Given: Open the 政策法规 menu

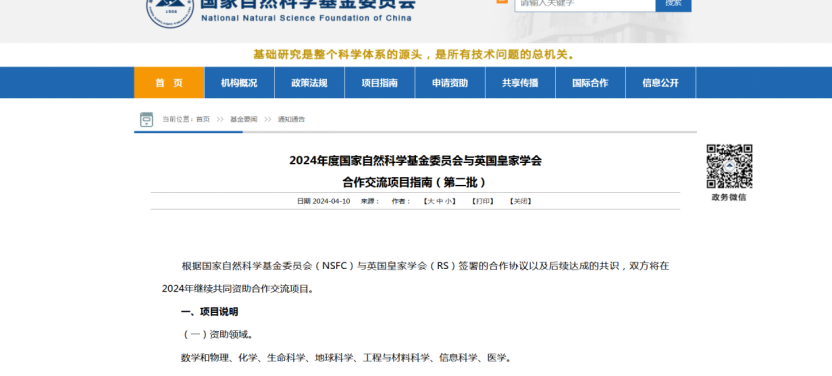Looking at the screenshot, I should tap(309, 83).
